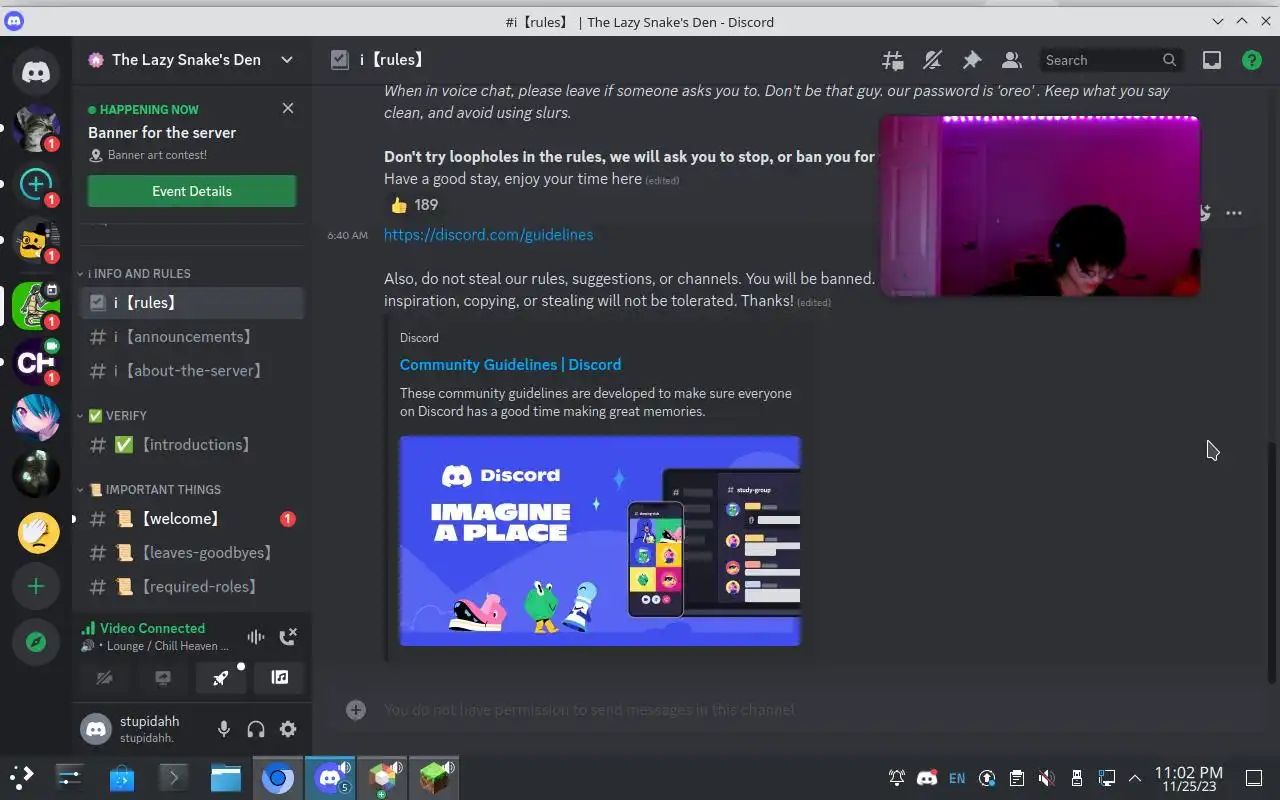Viewport: 1280px width, 800px height.
Task: Click the message attachment plus button
Action: coord(356,709)
